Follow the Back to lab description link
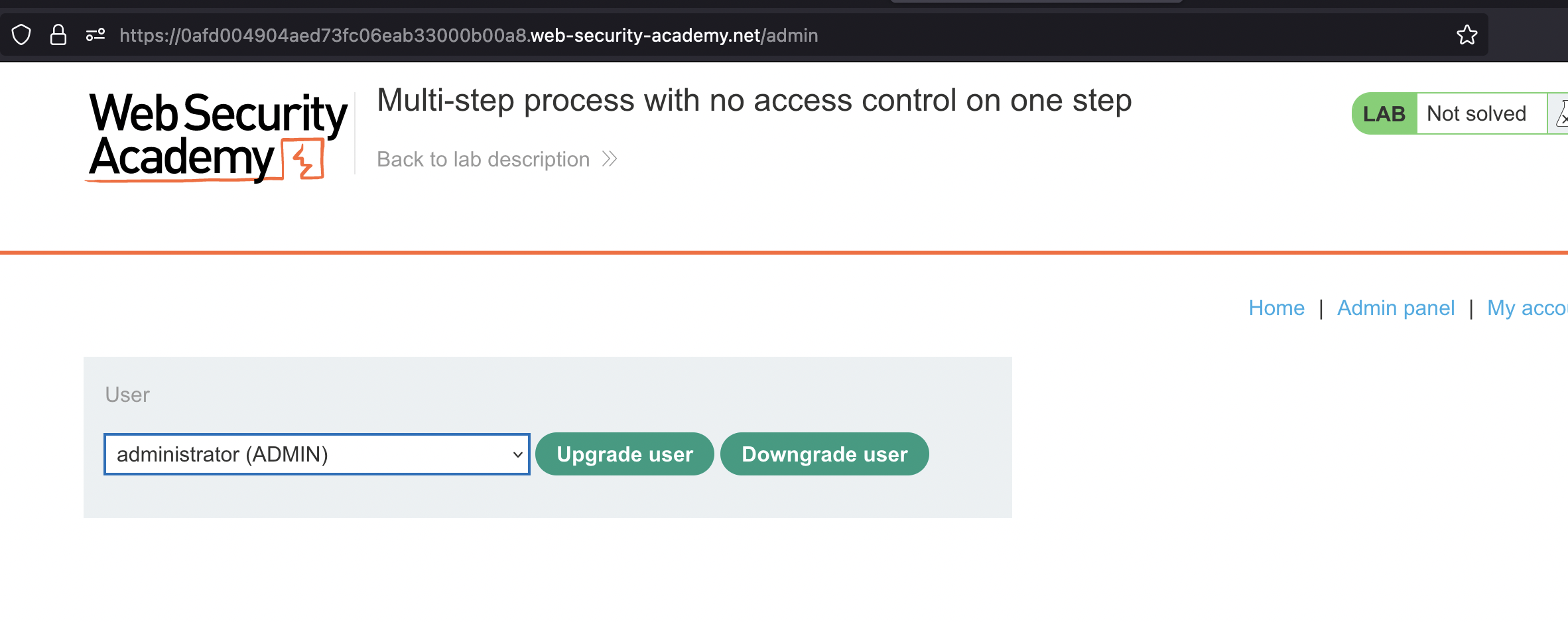This screenshot has height=622, width=1568. point(483,159)
